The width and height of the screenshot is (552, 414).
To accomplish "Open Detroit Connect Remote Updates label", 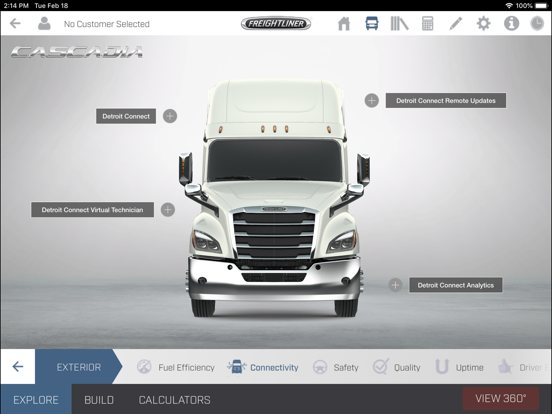I will [x=446, y=101].
